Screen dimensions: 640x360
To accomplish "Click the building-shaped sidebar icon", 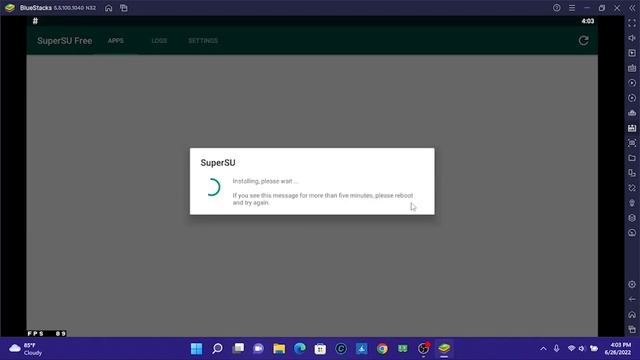I will tap(632, 113).
